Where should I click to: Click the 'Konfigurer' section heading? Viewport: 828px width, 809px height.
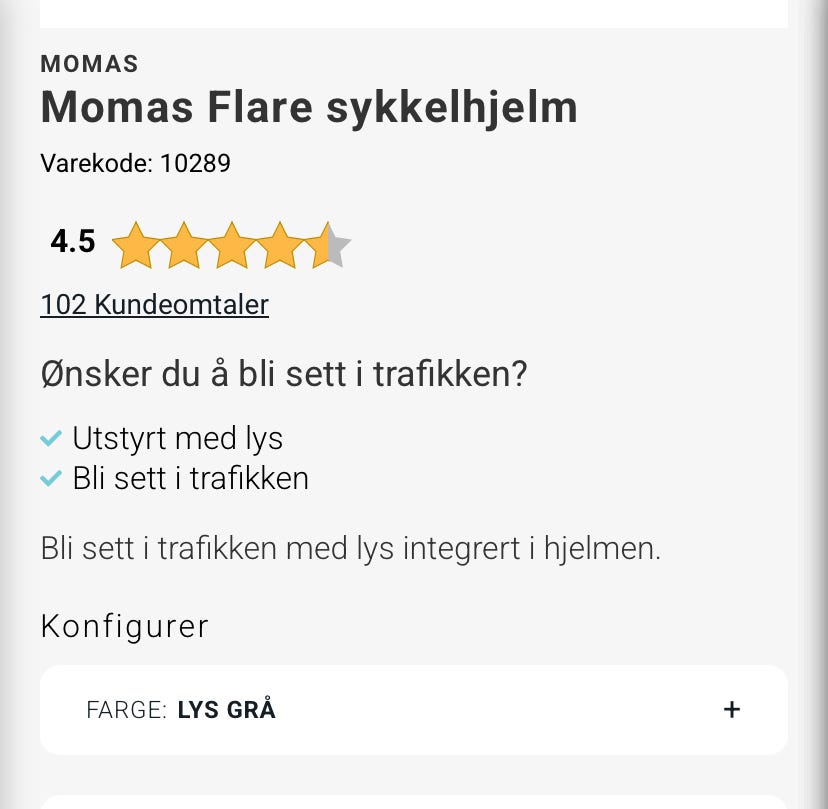(124, 626)
